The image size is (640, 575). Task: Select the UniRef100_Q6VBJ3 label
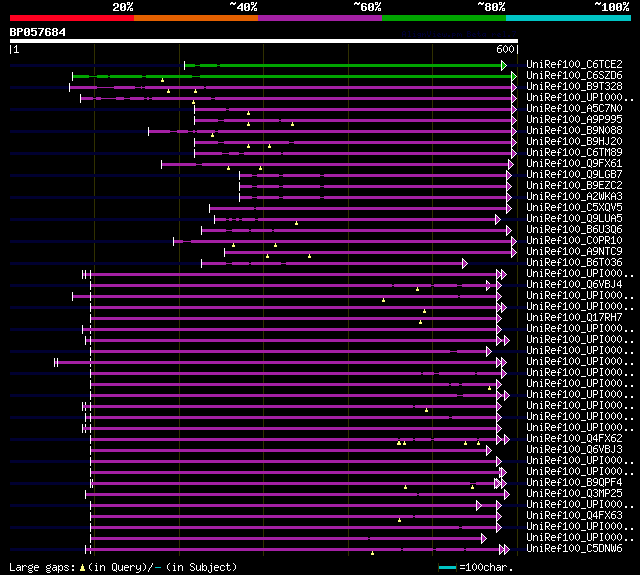coord(574,450)
